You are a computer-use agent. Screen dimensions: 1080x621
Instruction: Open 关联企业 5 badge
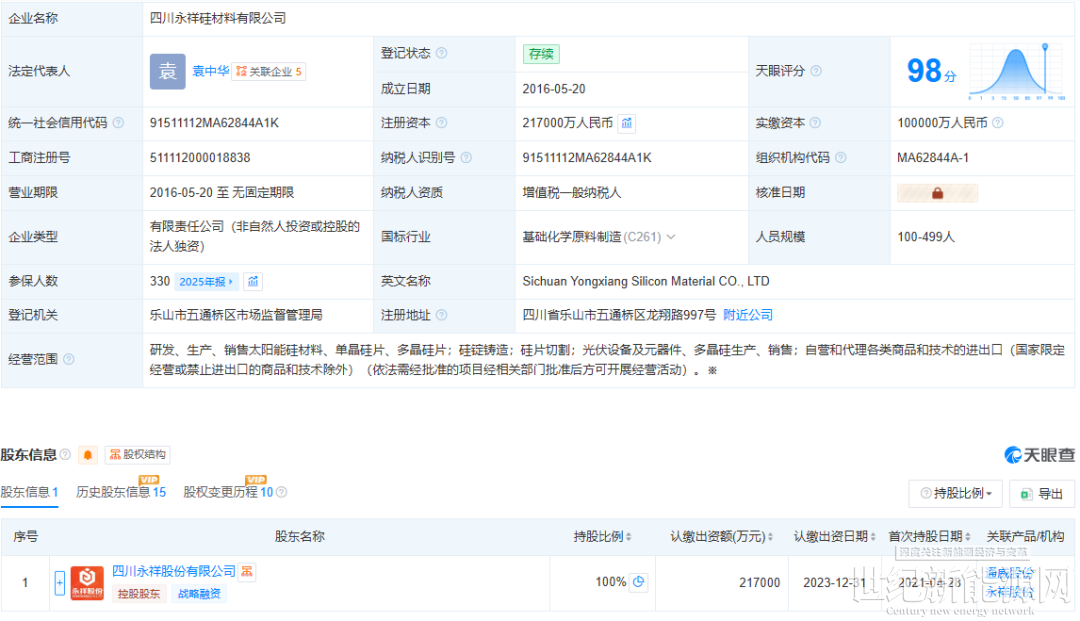coord(269,72)
